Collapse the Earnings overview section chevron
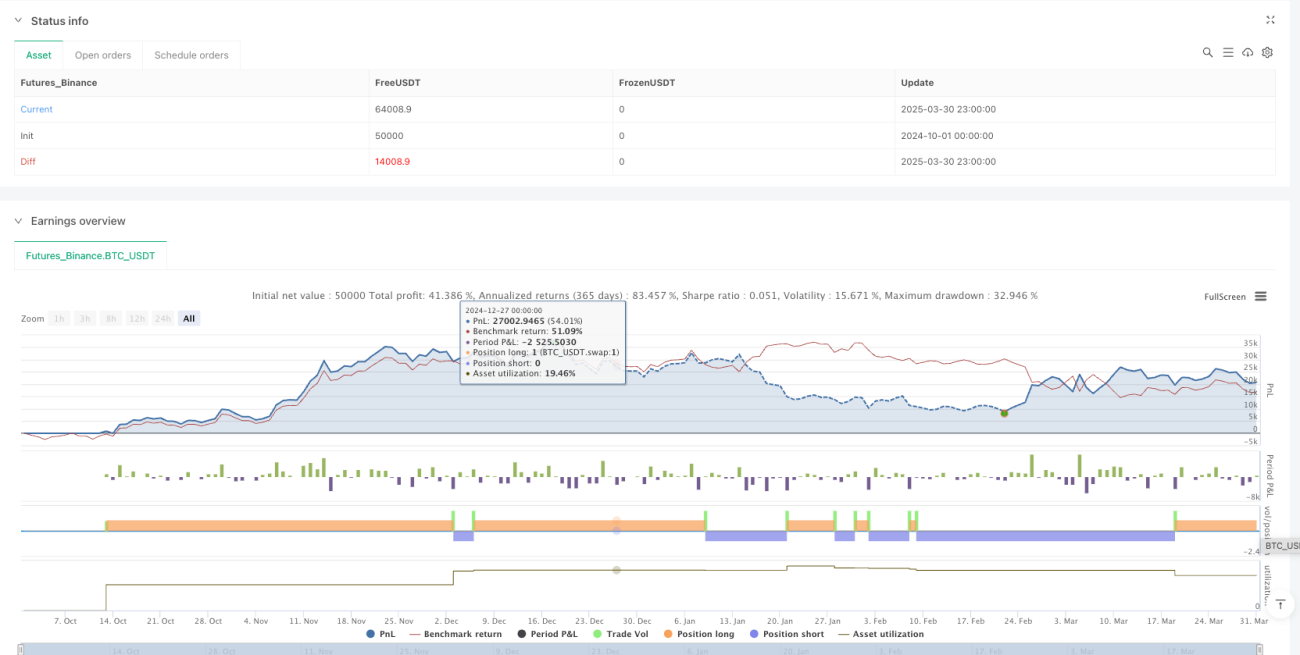The height and width of the screenshot is (655, 1300). [x=17, y=221]
